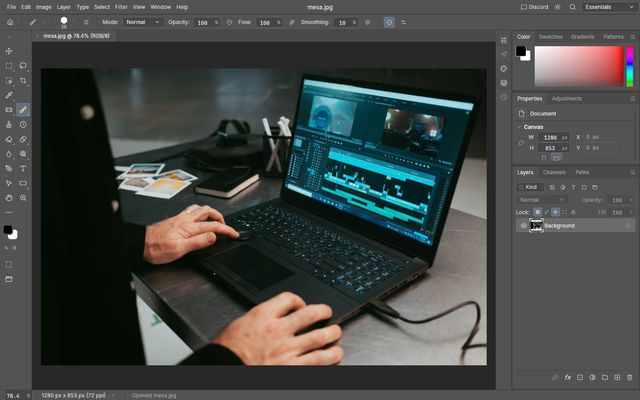Select the Rectangle shape tool
640x400 pixels.
[23, 183]
